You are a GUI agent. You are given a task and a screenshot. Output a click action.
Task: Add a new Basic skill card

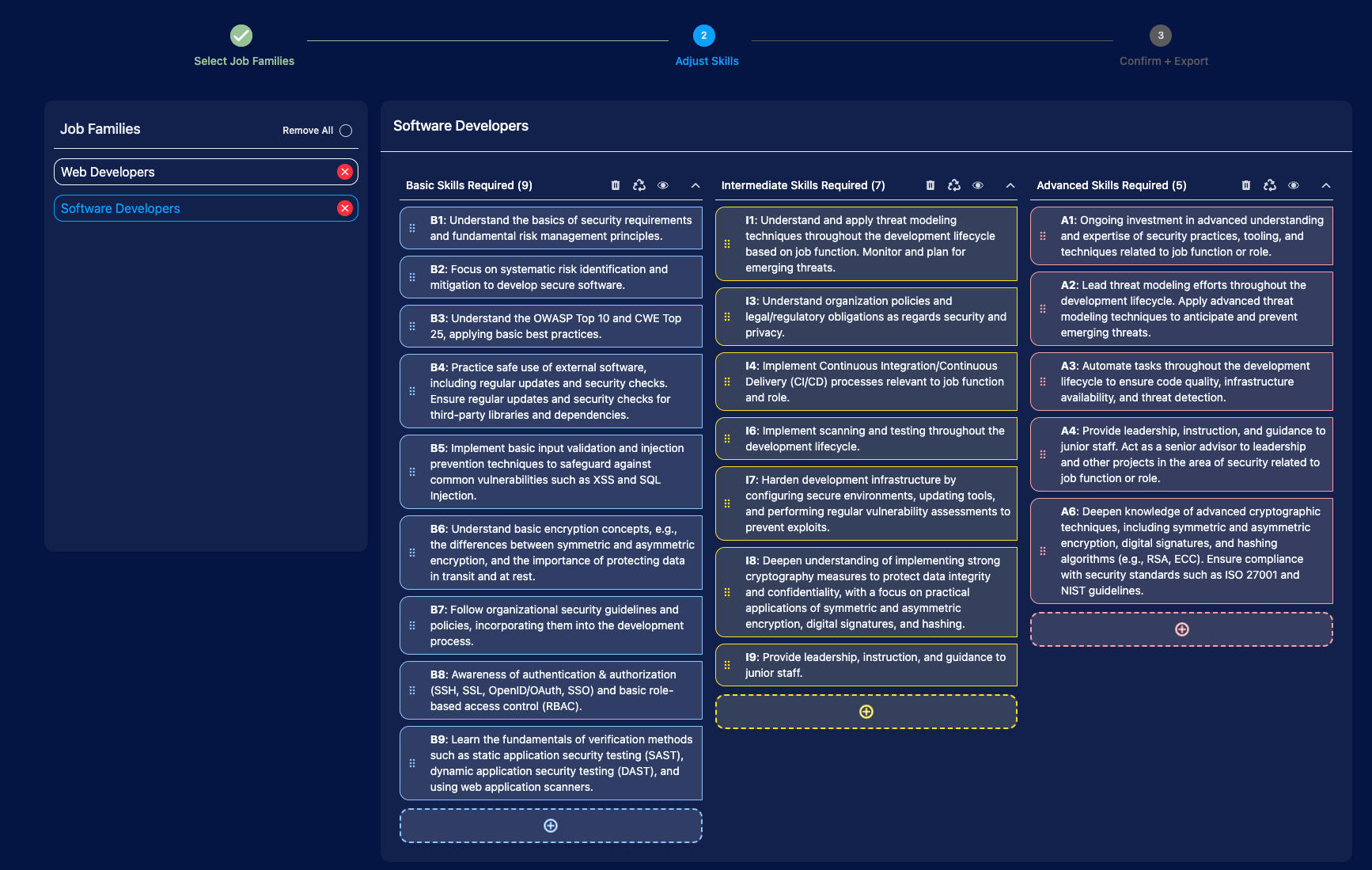[x=551, y=826]
